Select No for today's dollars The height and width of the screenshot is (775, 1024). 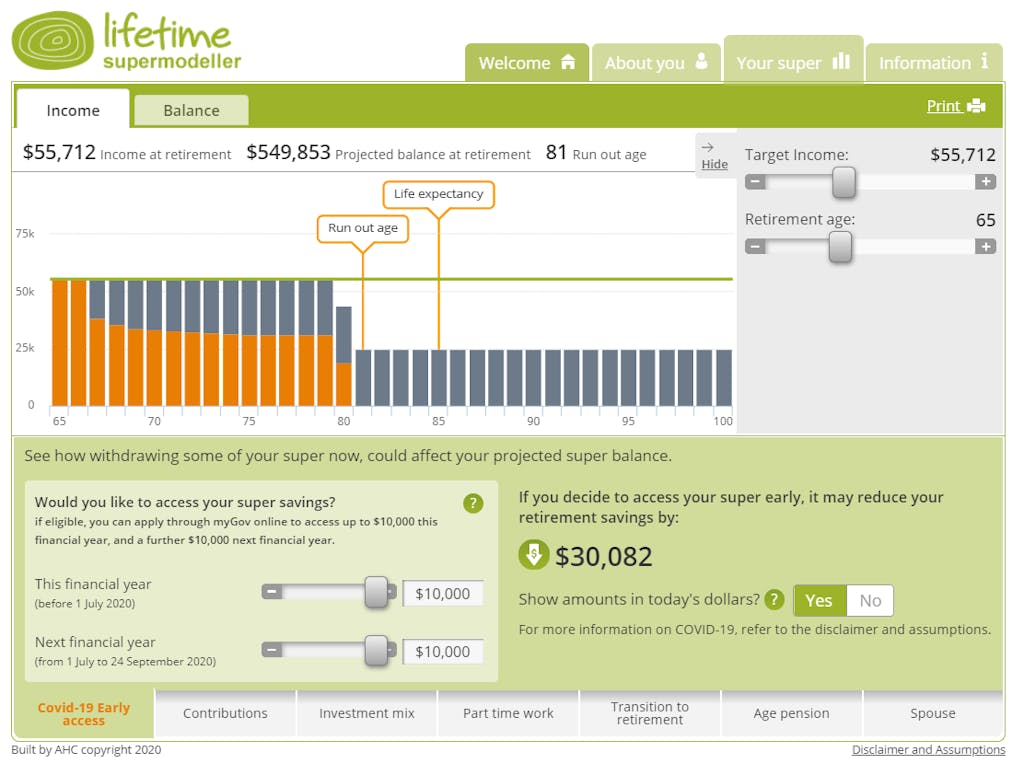point(870,600)
